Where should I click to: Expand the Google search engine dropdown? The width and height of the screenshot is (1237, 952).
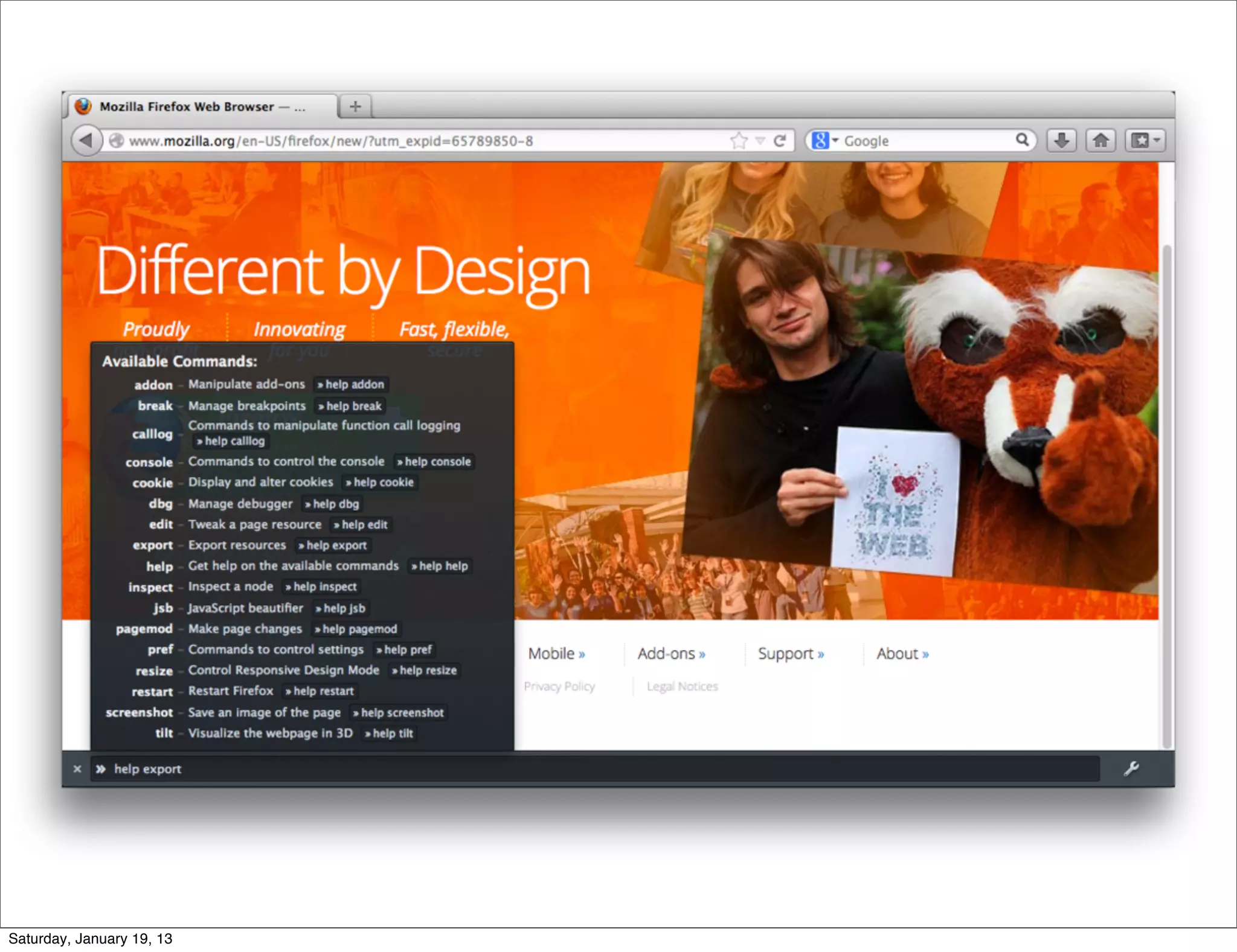coord(824,141)
